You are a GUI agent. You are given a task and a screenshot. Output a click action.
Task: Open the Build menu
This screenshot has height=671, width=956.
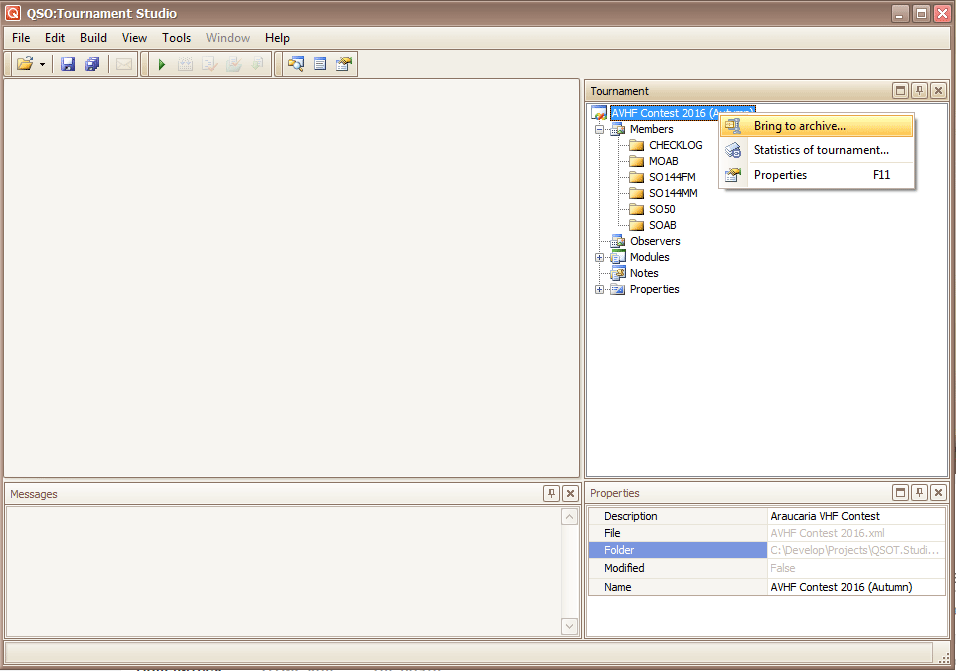93,38
